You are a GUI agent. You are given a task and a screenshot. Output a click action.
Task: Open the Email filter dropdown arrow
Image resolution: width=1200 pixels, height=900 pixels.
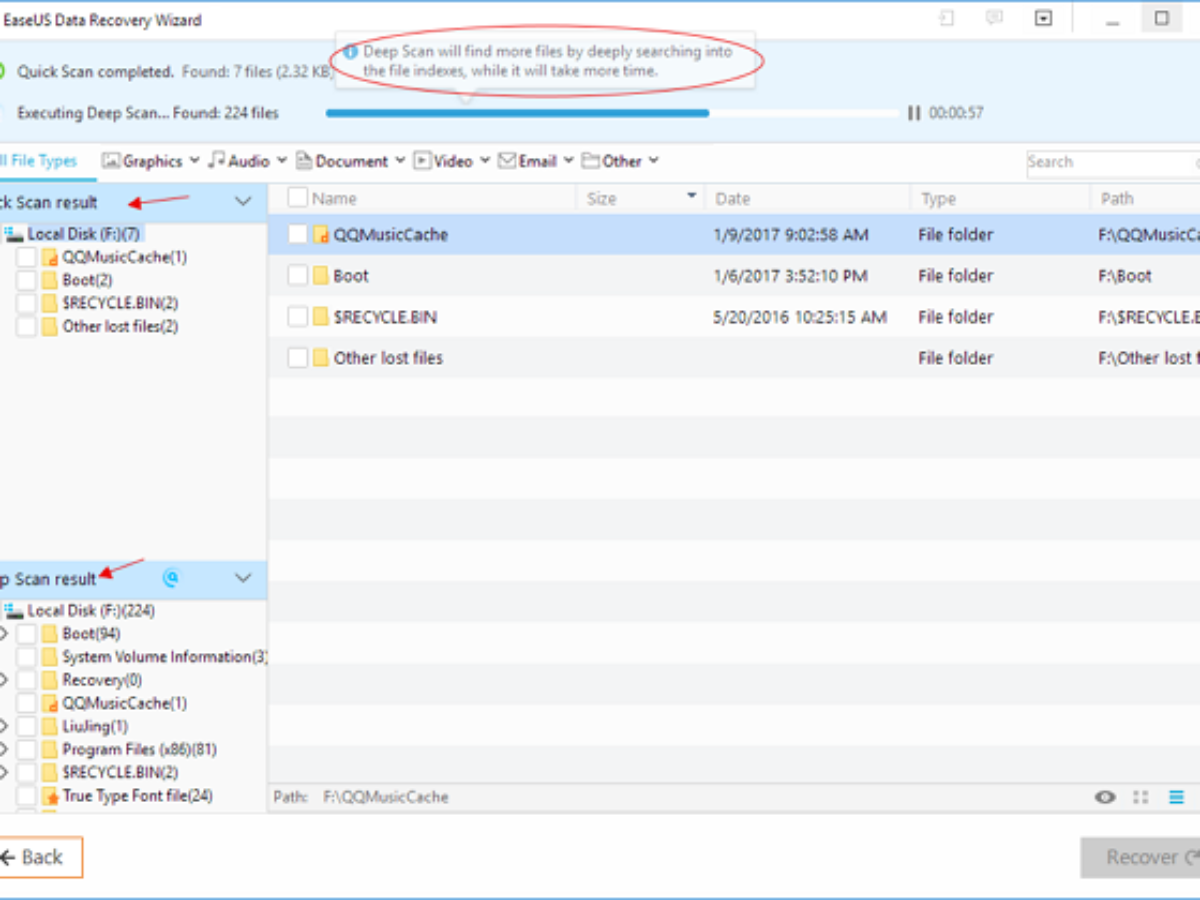tap(569, 161)
